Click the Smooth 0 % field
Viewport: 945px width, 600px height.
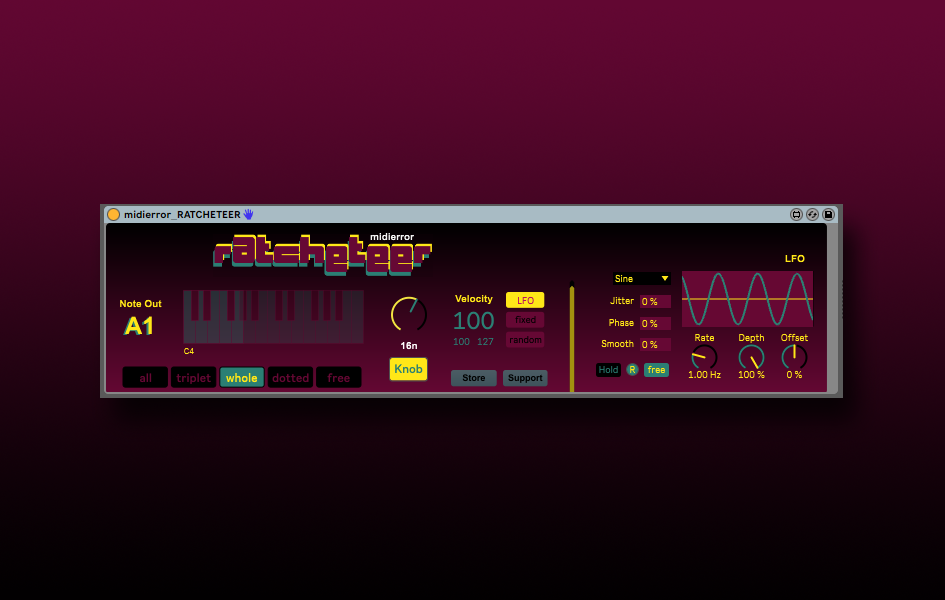655,345
